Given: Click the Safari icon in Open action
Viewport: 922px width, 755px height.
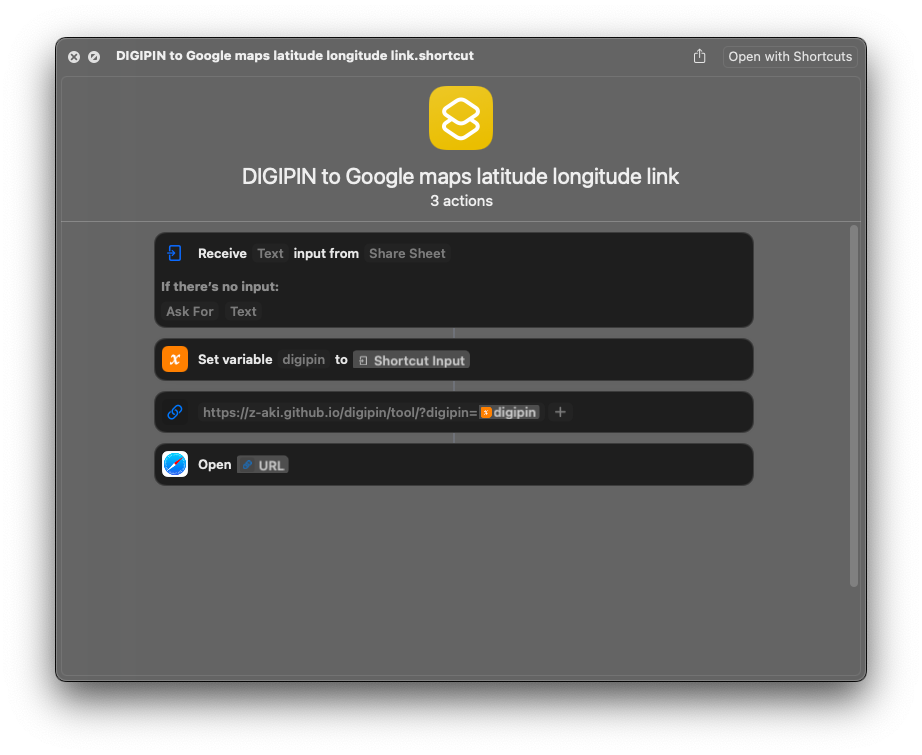Looking at the screenshot, I should 175,465.
